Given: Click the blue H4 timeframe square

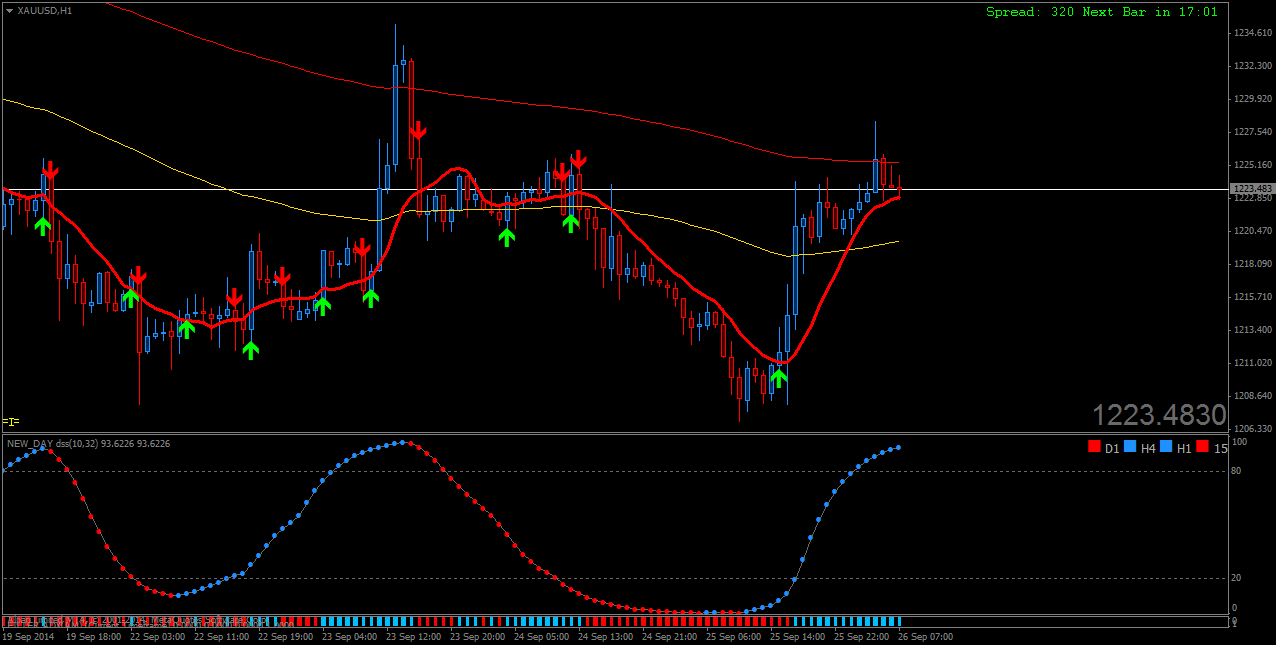Looking at the screenshot, I should 1129,447.
